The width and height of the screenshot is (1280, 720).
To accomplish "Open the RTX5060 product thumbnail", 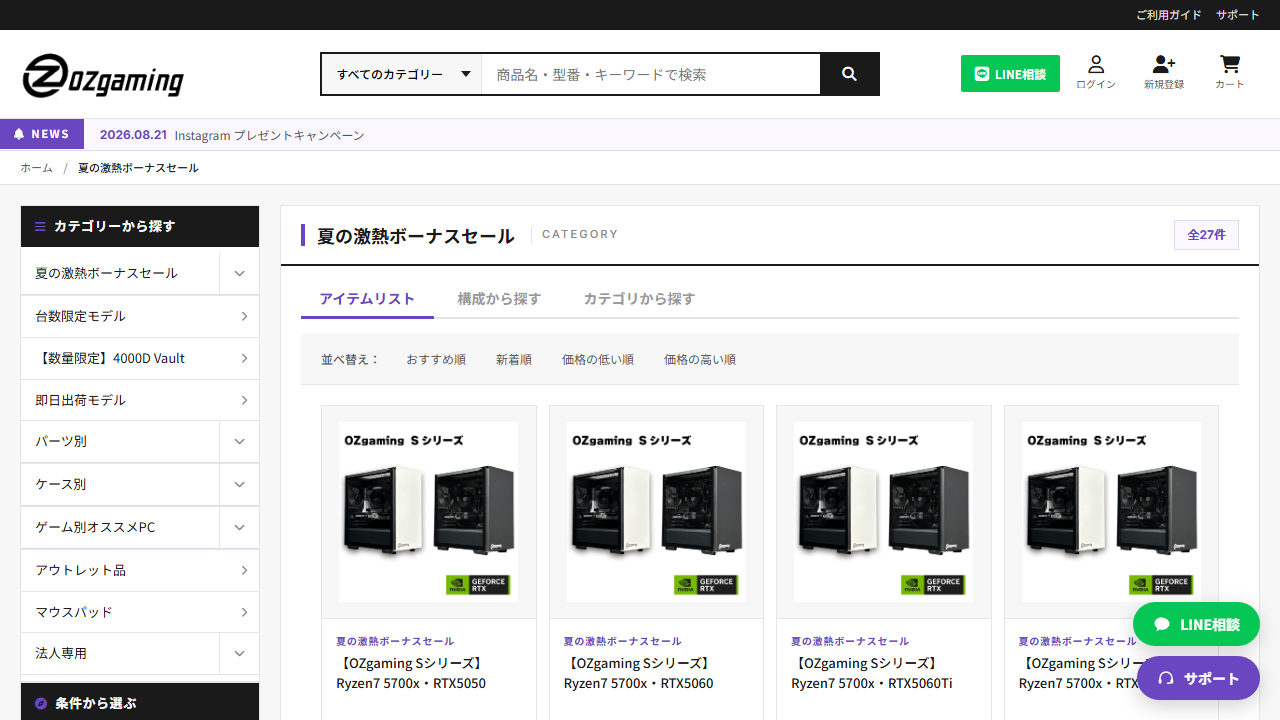I will (656, 512).
